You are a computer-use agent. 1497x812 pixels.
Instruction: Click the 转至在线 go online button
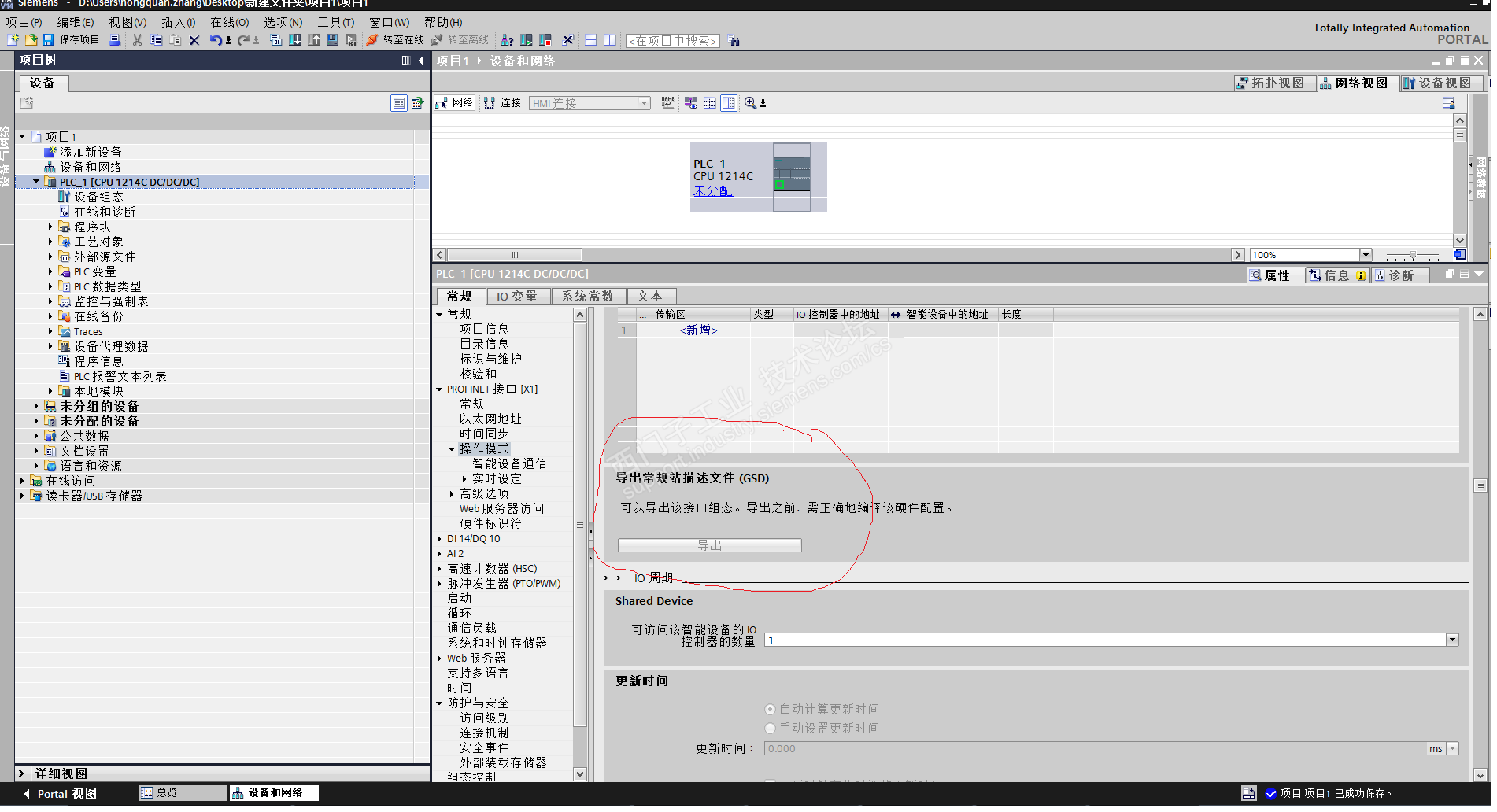[396, 40]
